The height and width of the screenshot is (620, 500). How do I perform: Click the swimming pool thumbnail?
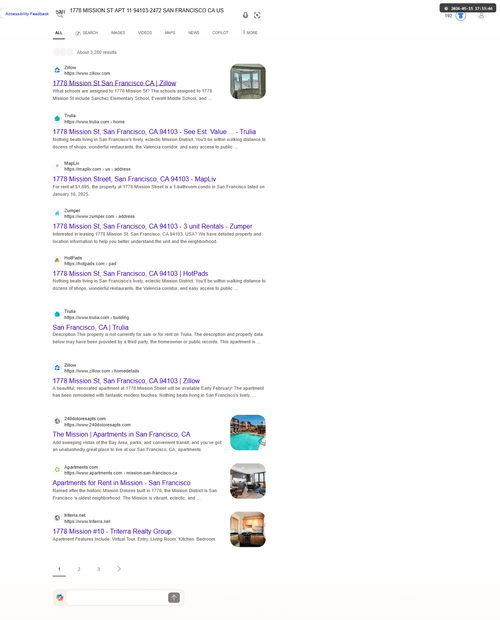248,433
